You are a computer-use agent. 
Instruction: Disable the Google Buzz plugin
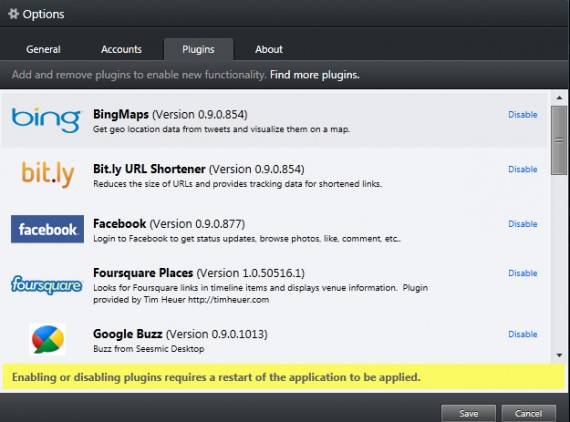coord(522,334)
